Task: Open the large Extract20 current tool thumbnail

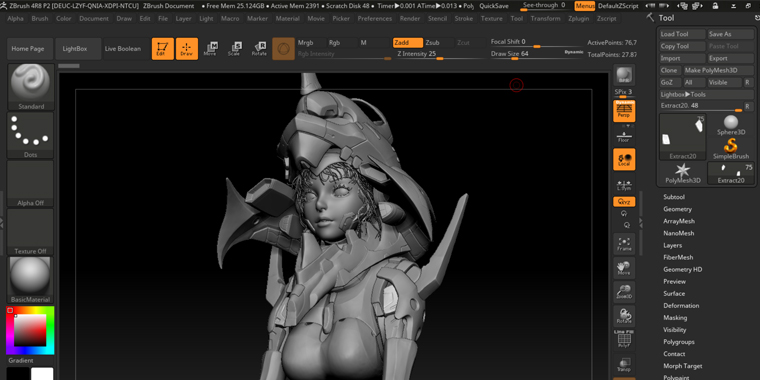Action: click(683, 137)
